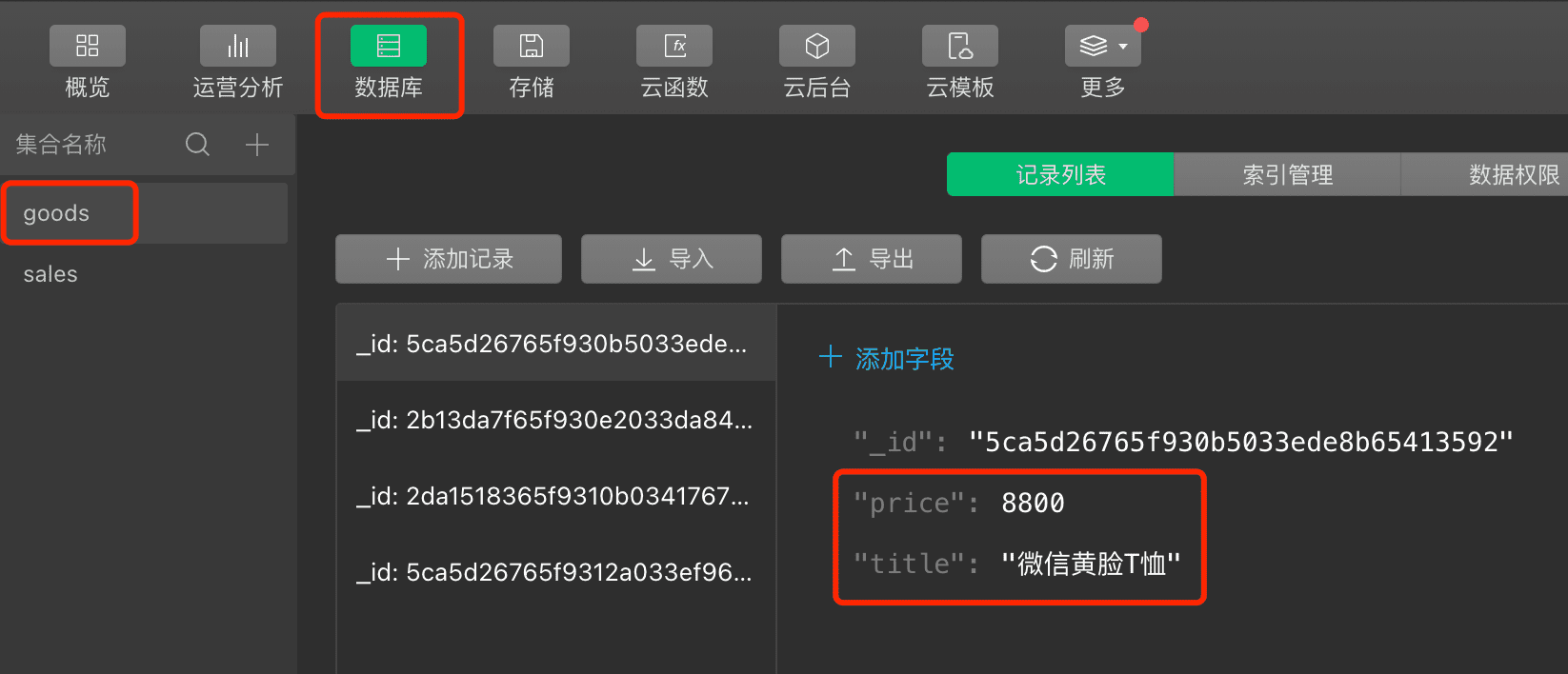Image resolution: width=1568 pixels, height=674 pixels.
Task: Switch to 数据权限 tab
Action: point(1484,174)
